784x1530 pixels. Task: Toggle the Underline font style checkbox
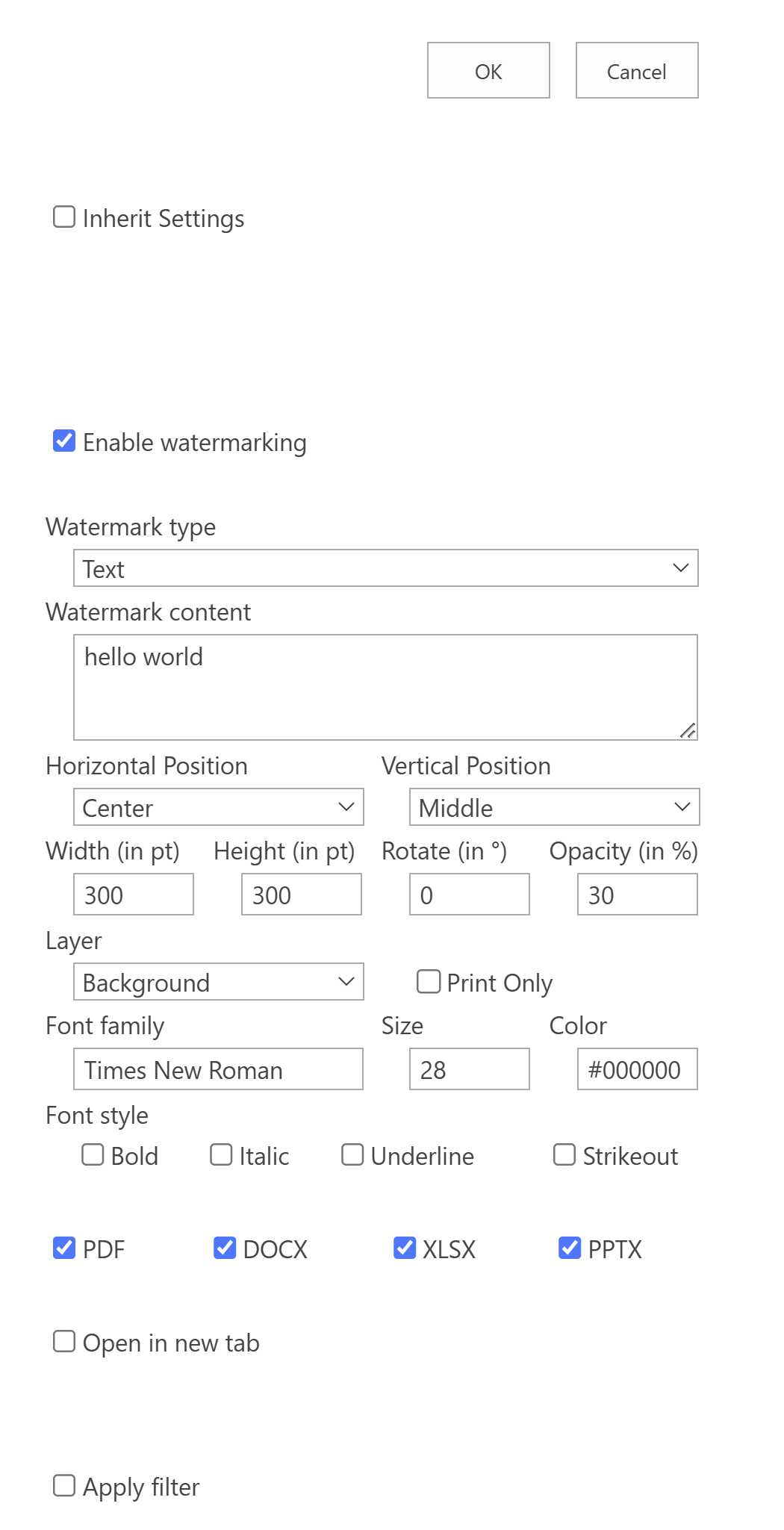click(x=352, y=1155)
